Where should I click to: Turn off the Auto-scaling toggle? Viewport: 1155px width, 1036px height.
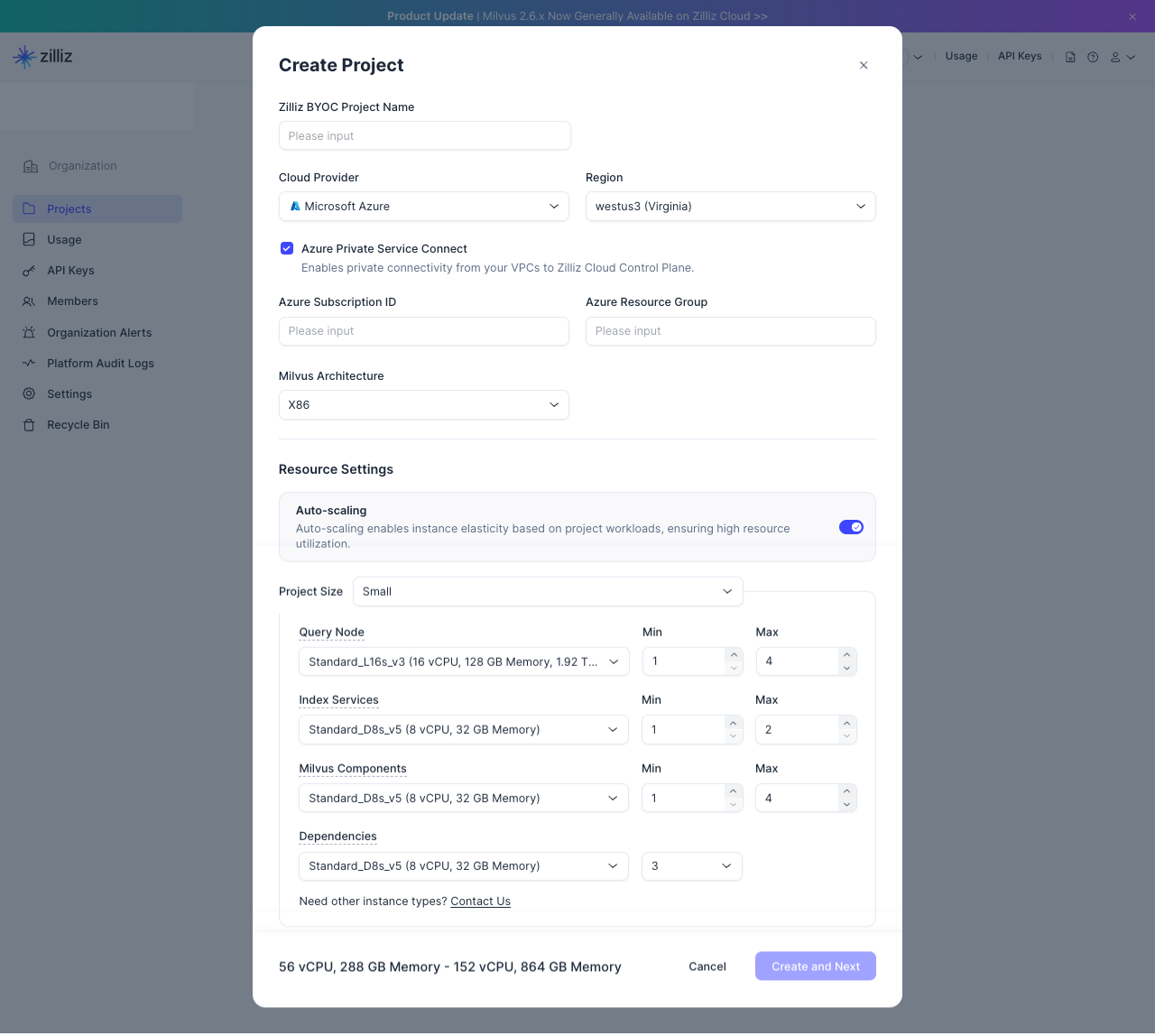(851, 527)
